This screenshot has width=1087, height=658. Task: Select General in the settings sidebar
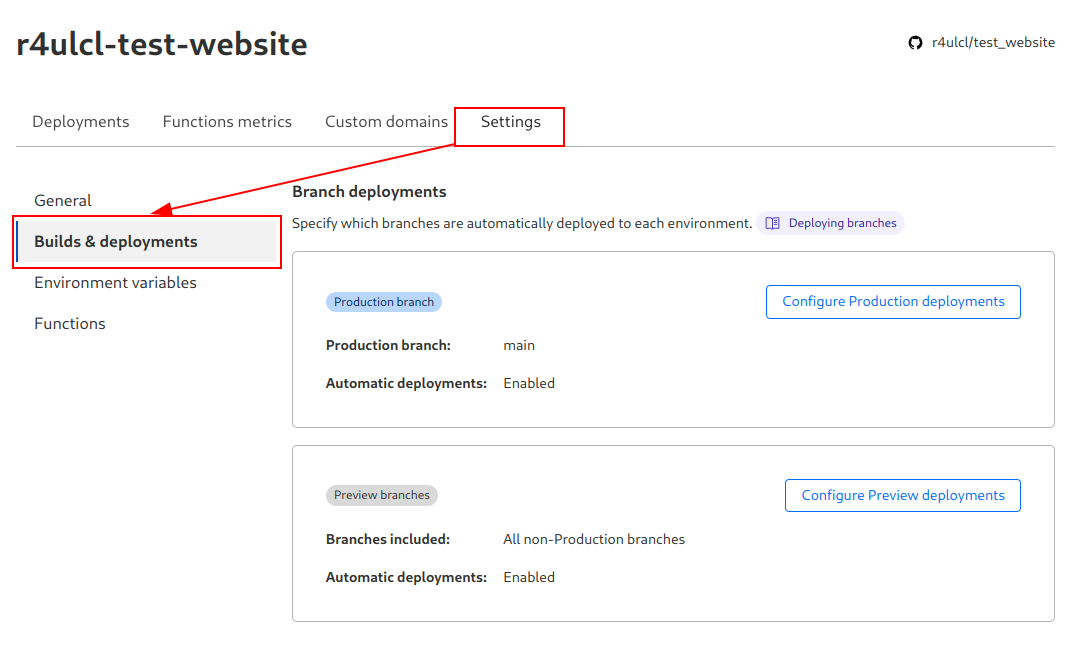[x=62, y=200]
